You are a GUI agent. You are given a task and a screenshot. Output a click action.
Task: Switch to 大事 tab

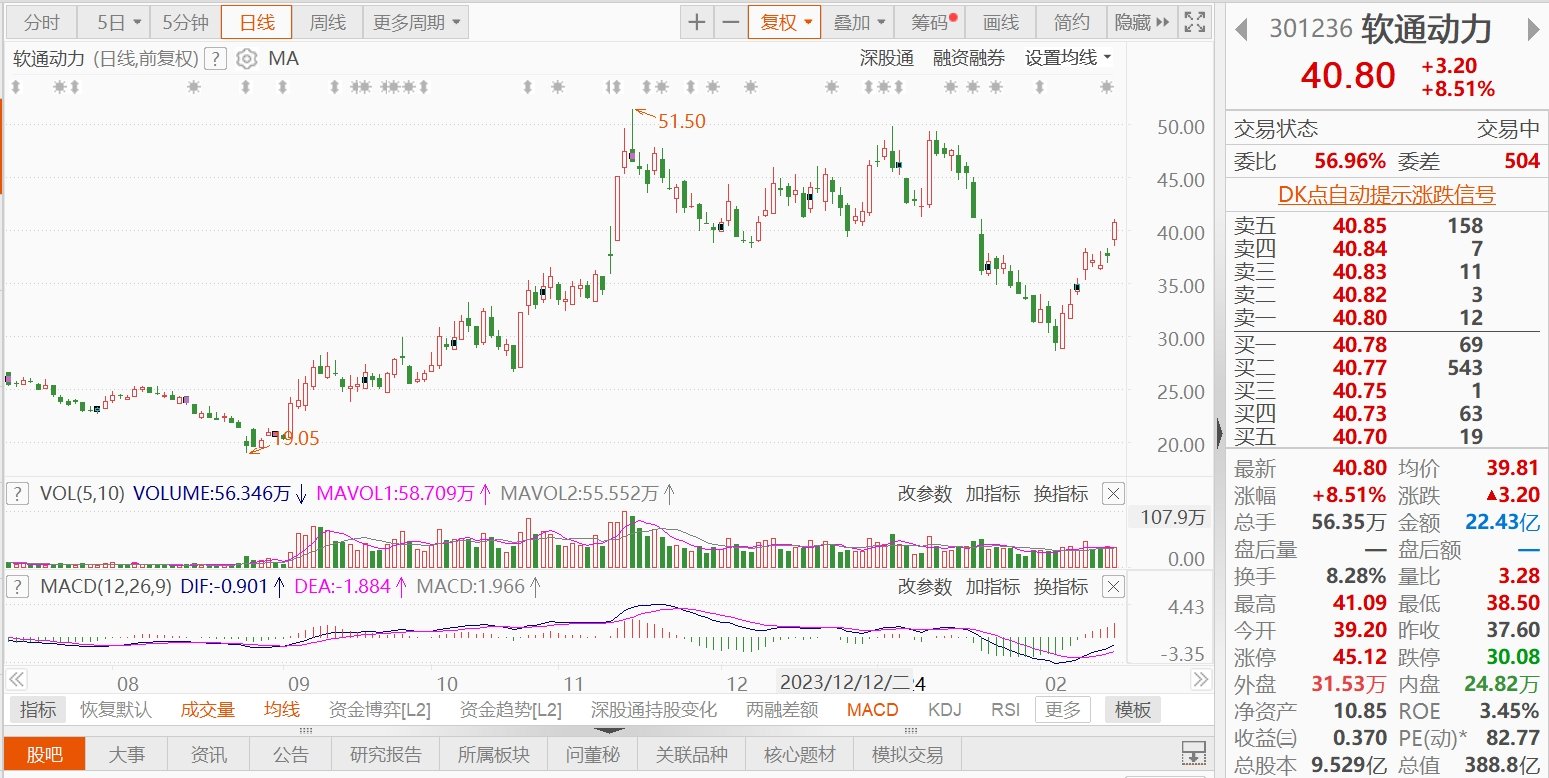coord(127,755)
